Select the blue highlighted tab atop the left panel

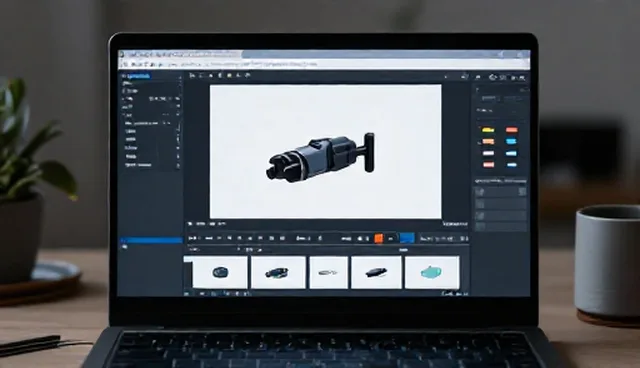coord(136,76)
